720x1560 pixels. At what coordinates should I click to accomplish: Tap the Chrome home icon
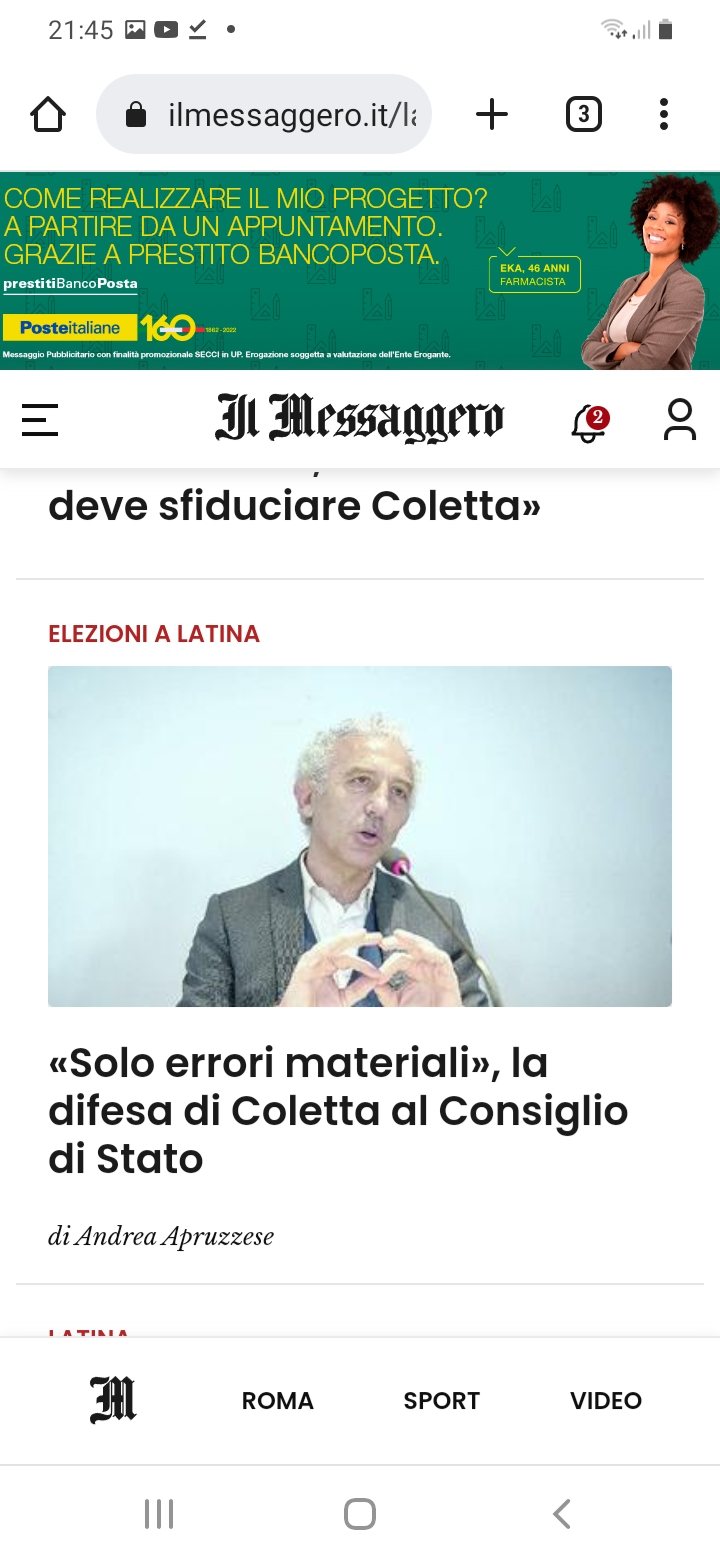click(x=48, y=115)
